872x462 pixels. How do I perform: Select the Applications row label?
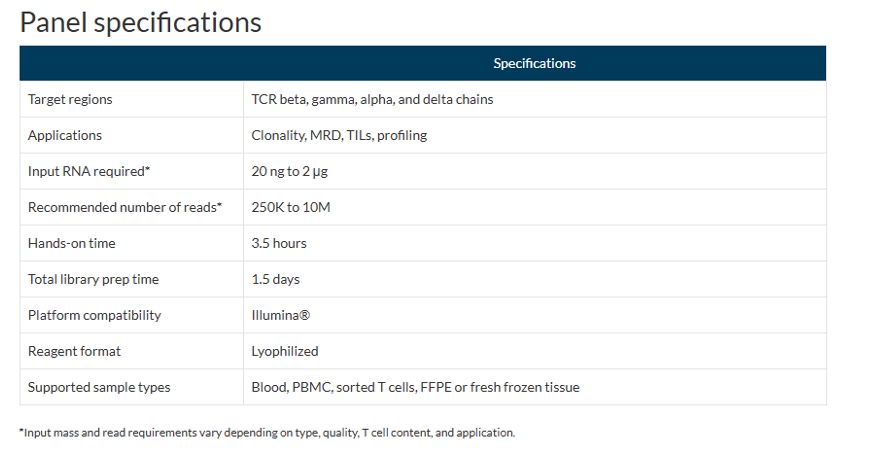65,135
